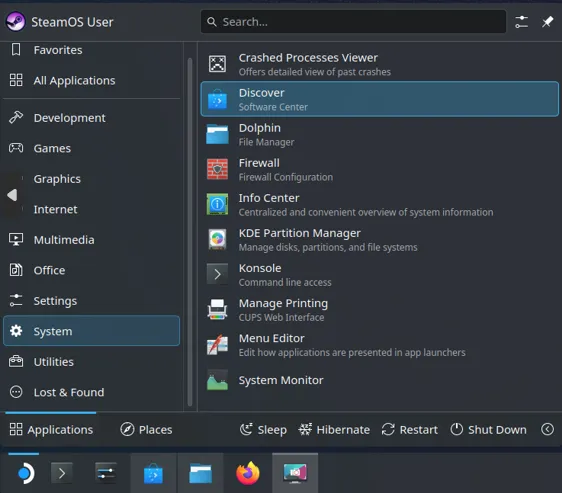Open Discover from the taskbar

[x=153, y=473]
